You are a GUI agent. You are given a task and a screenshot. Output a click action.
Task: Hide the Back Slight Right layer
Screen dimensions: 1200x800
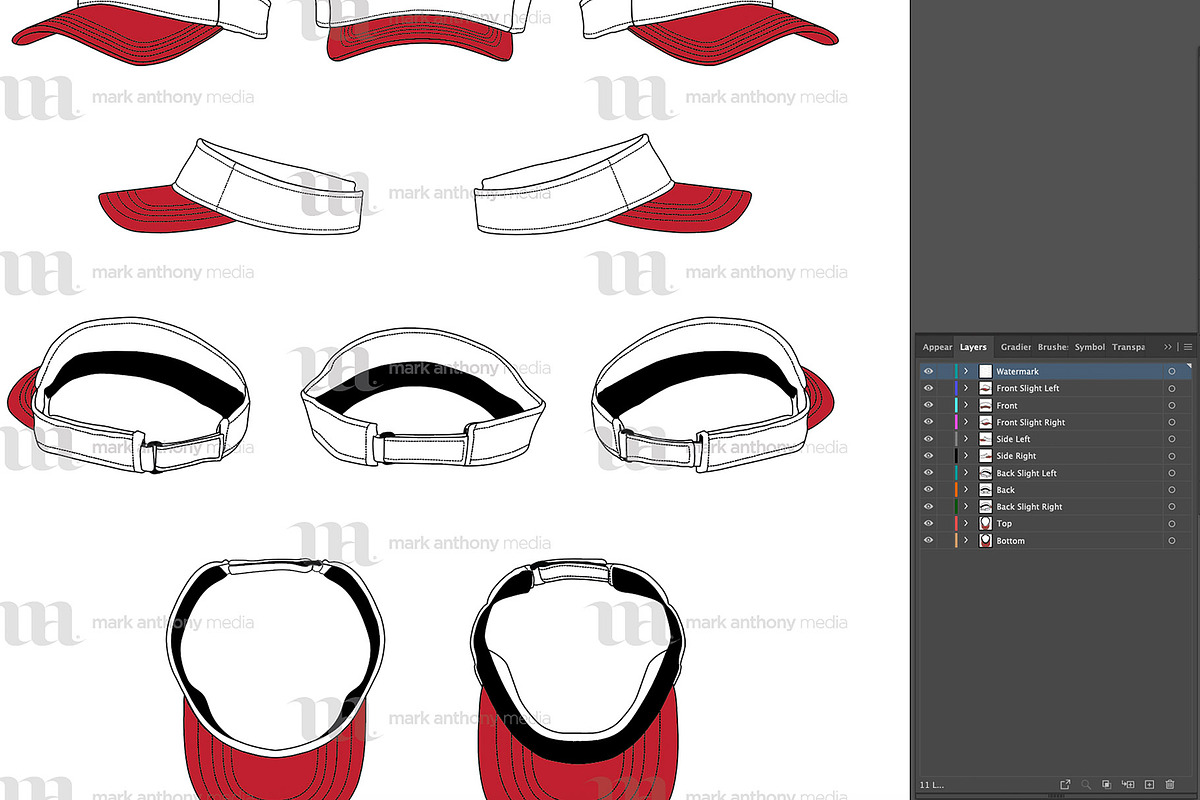[x=928, y=506]
